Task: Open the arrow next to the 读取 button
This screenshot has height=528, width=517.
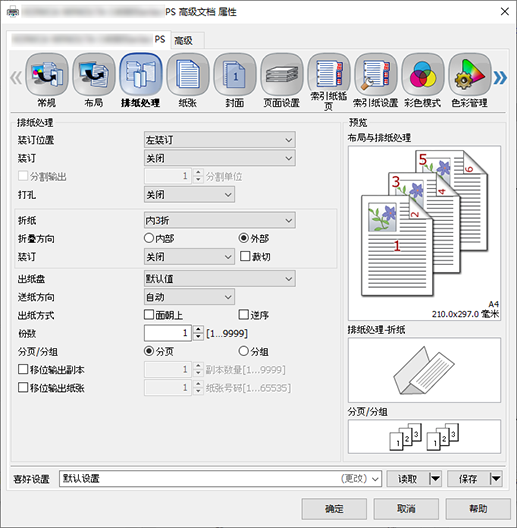Action: pyautogui.click(x=436, y=478)
